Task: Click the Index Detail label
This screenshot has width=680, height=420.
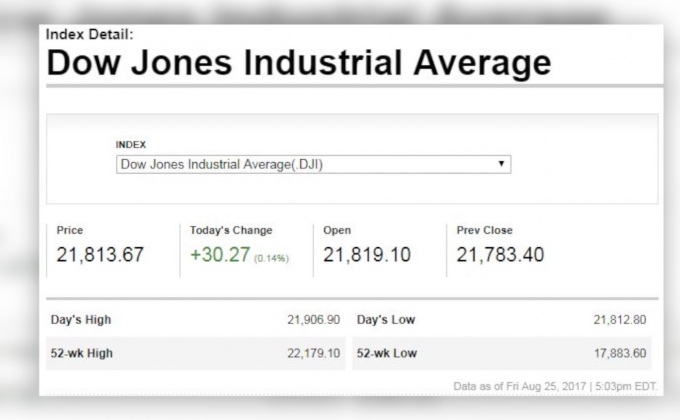Action: 81,34
